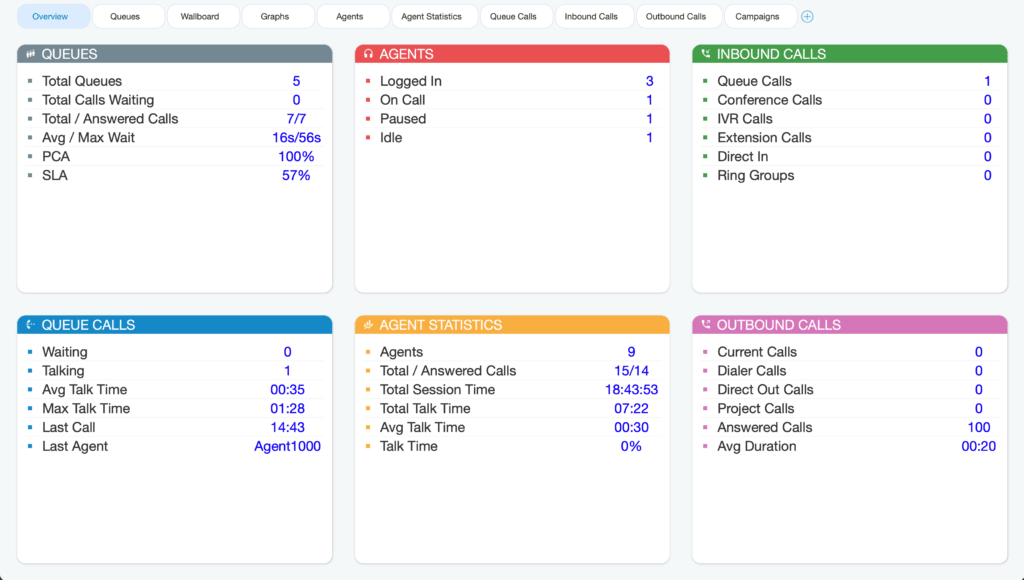Click the Outbound Calls phone icon

pyautogui.click(x=706, y=325)
